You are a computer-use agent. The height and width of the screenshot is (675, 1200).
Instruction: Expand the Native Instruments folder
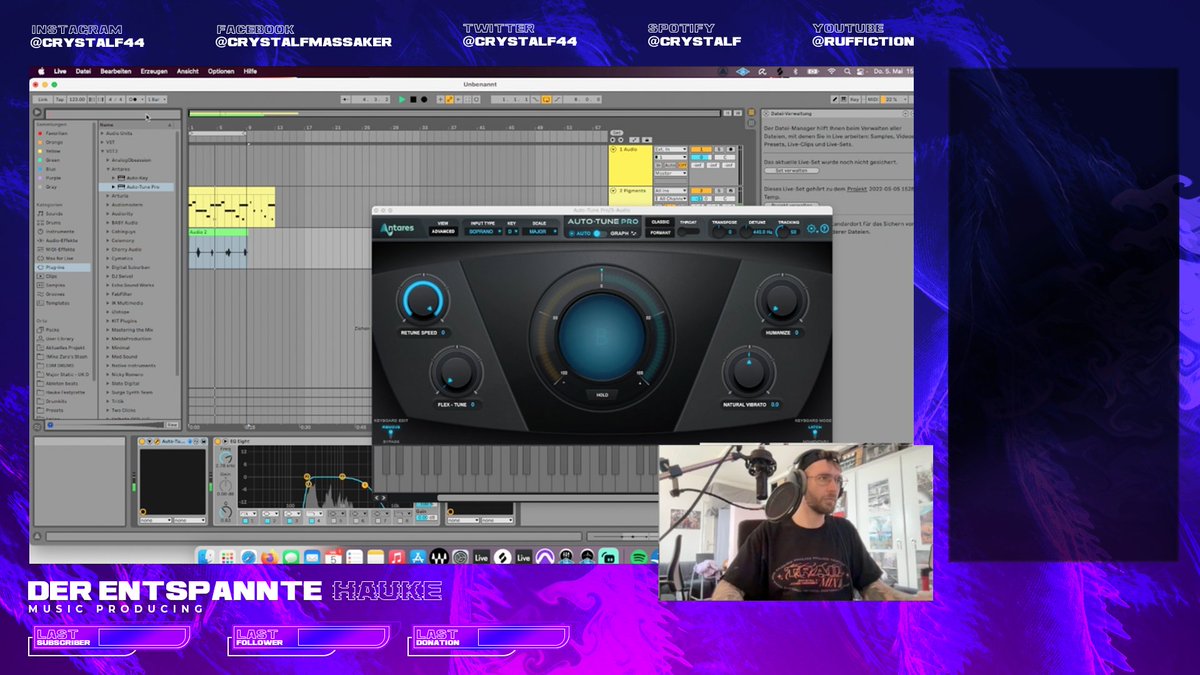109,365
